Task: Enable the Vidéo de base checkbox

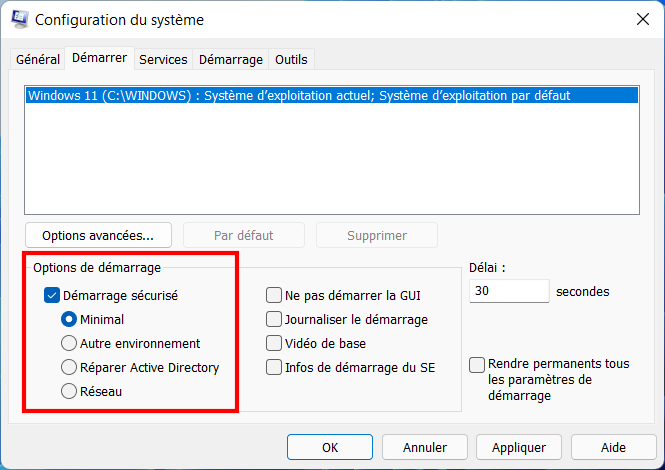Action: (x=274, y=343)
